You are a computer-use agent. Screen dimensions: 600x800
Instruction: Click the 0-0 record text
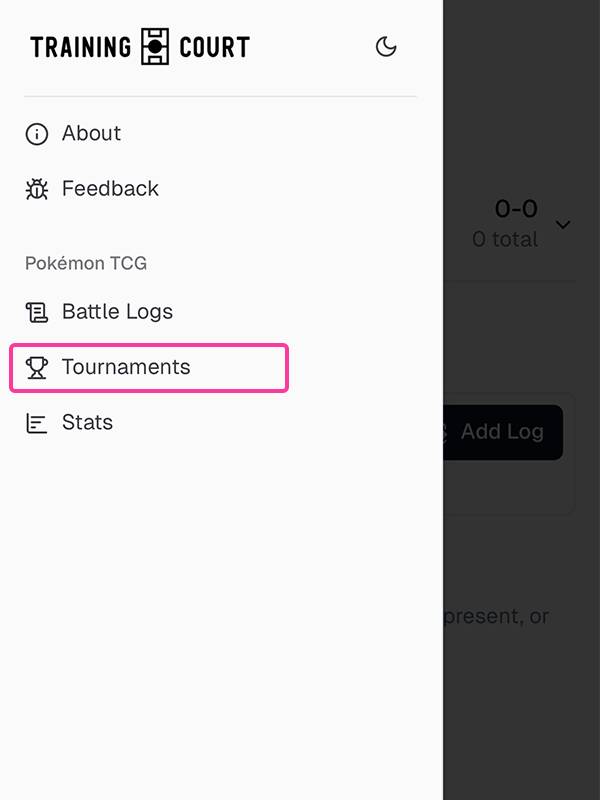[516, 209]
